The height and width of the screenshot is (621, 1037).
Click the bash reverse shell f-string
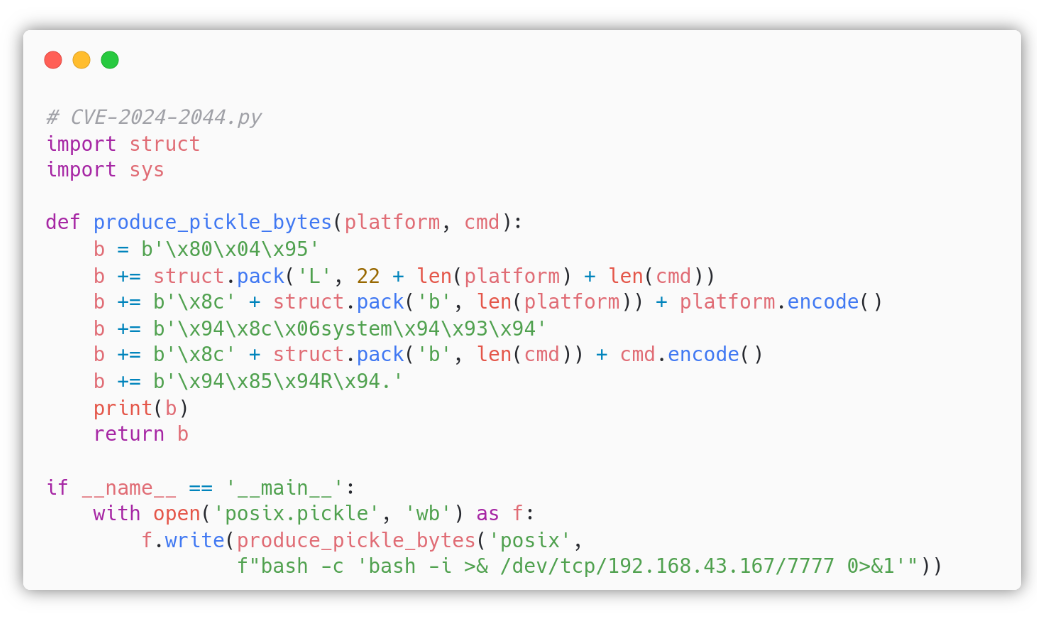[x=577, y=566]
